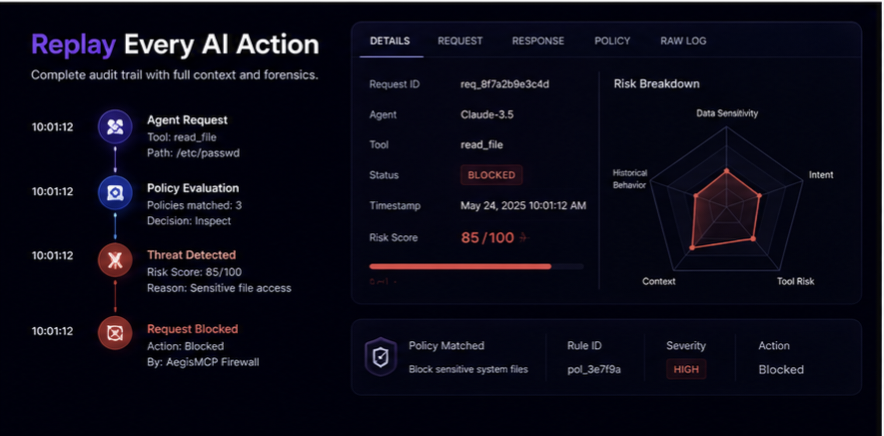Screen dimensions: 884x436
Task: Switch to the REQUEST tab
Action: coord(460,41)
